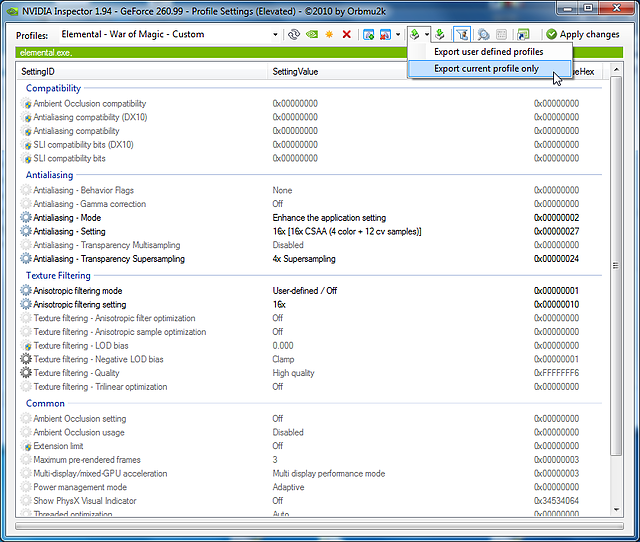This screenshot has width=640, height=542.
Task: Select Export user defined profiles
Action: click(x=488, y=51)
